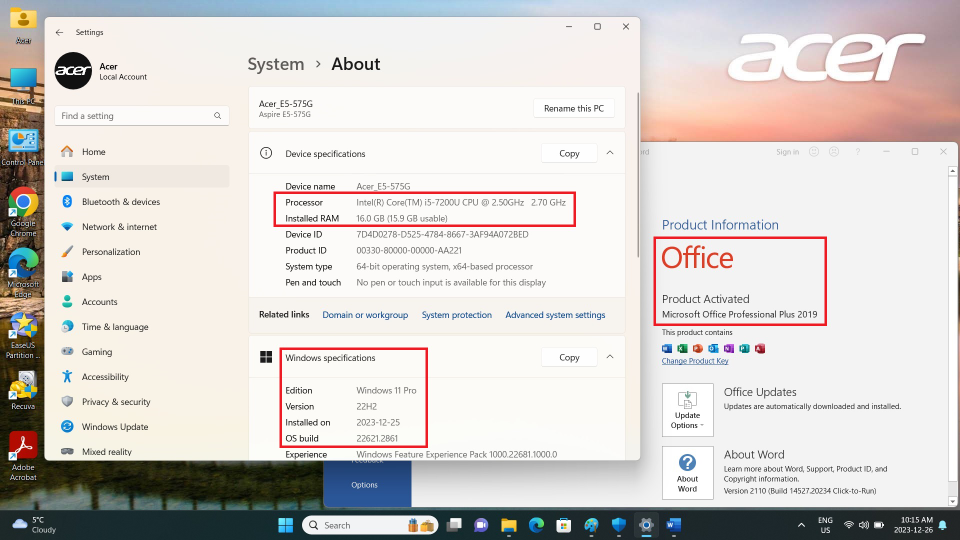
Task: Open File Explorer from the taskbar
Action: coord(509,525)
